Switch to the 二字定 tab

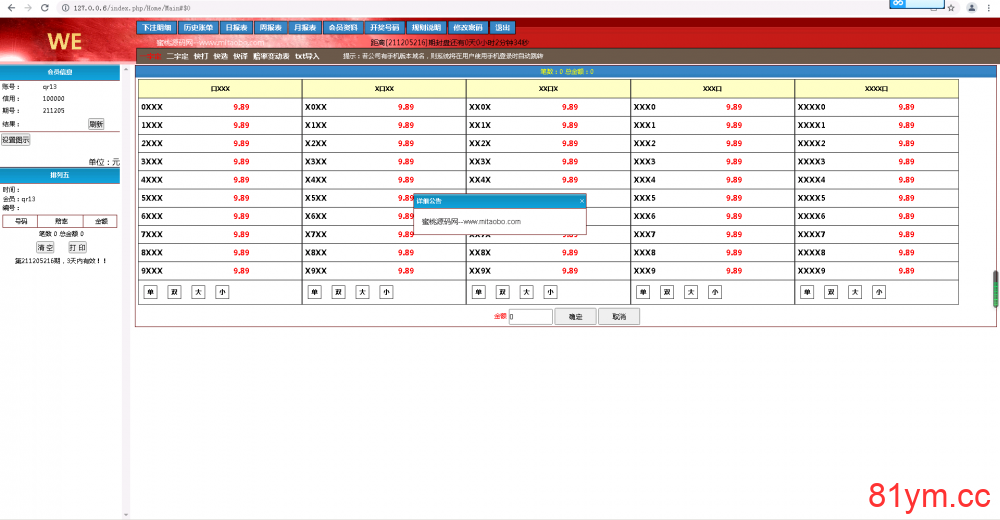click(177, 57)
